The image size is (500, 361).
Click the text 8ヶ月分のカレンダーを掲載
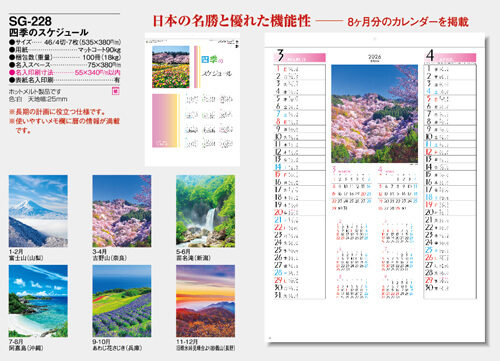click(x=408, y=22)
